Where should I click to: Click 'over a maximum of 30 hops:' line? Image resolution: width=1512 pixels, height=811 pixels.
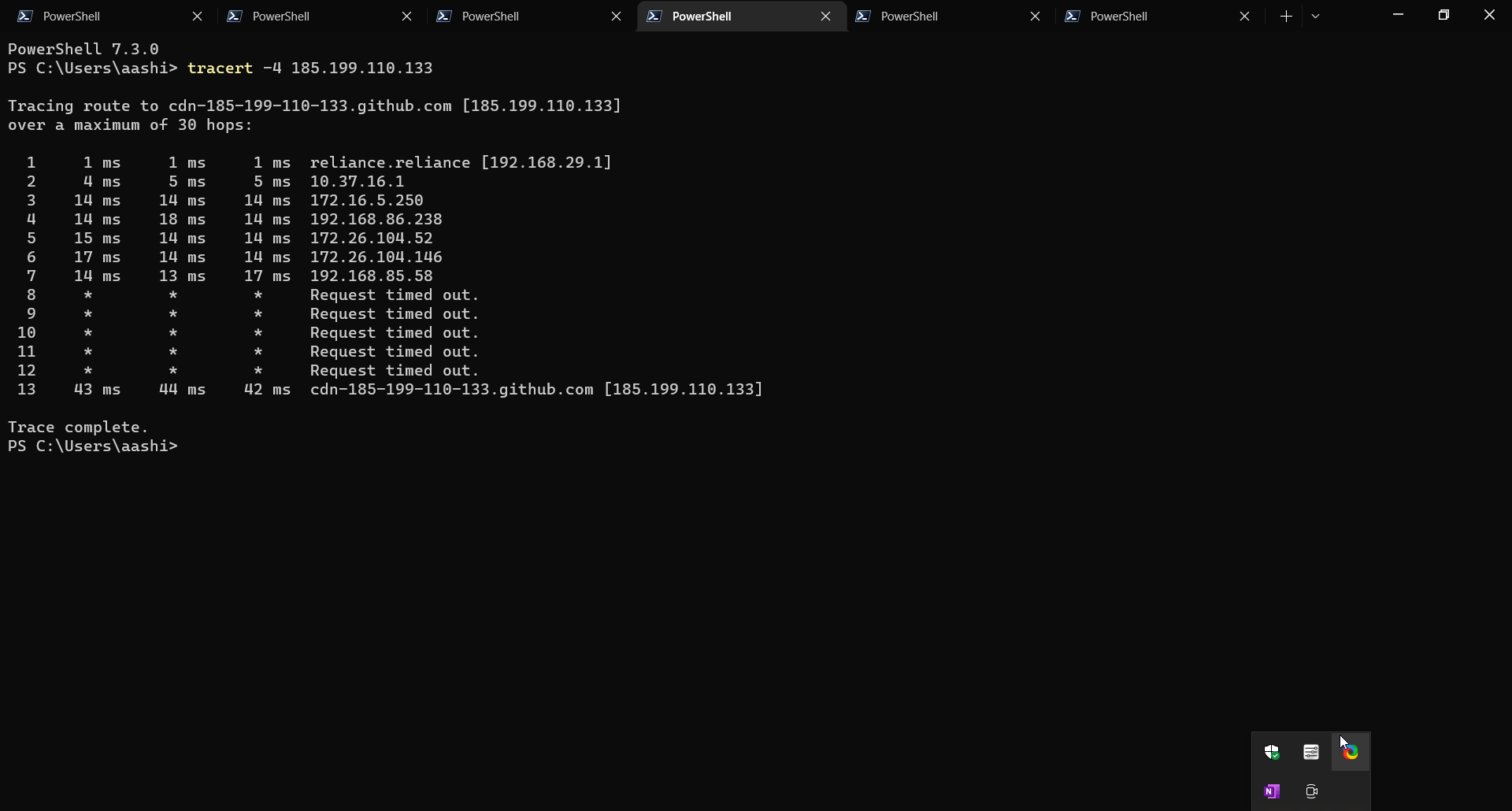(x=131, y=124)
